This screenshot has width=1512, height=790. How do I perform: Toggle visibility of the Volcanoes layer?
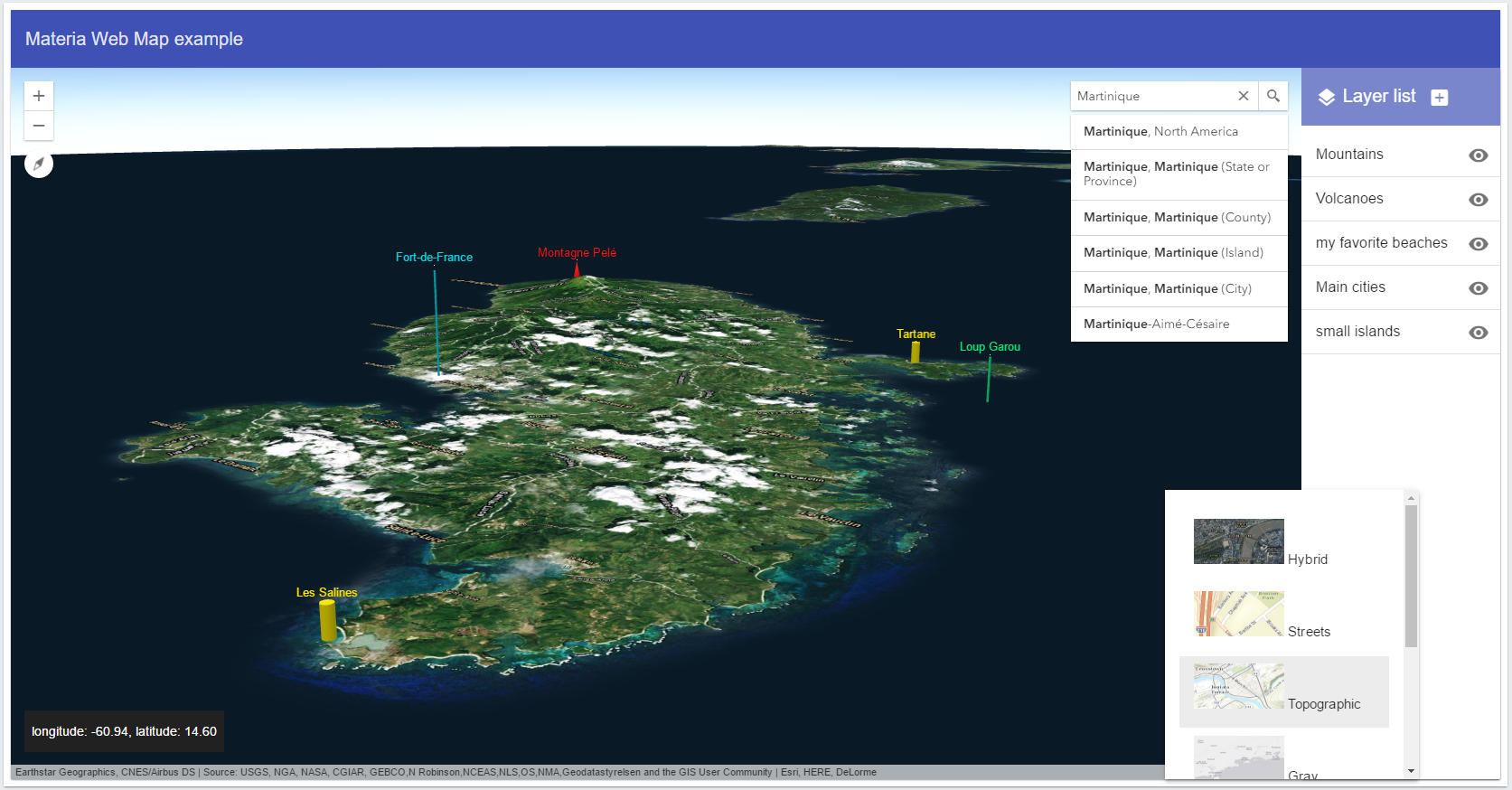[1479, 200]
